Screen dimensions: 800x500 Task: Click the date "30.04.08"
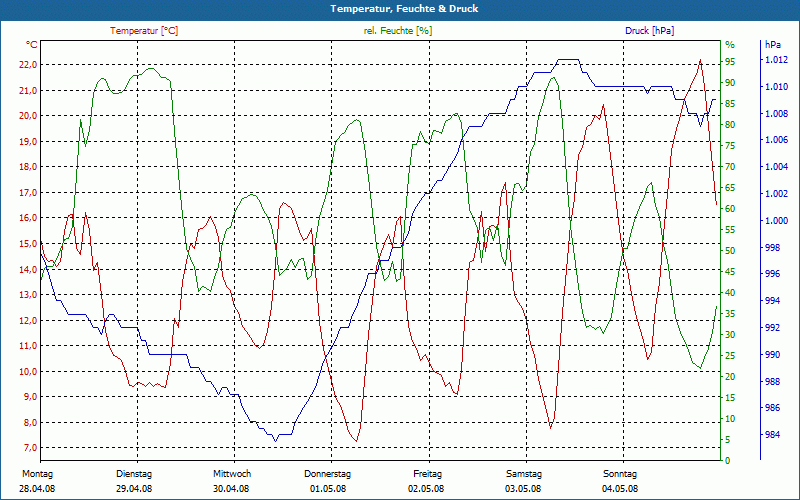point(231,489)
